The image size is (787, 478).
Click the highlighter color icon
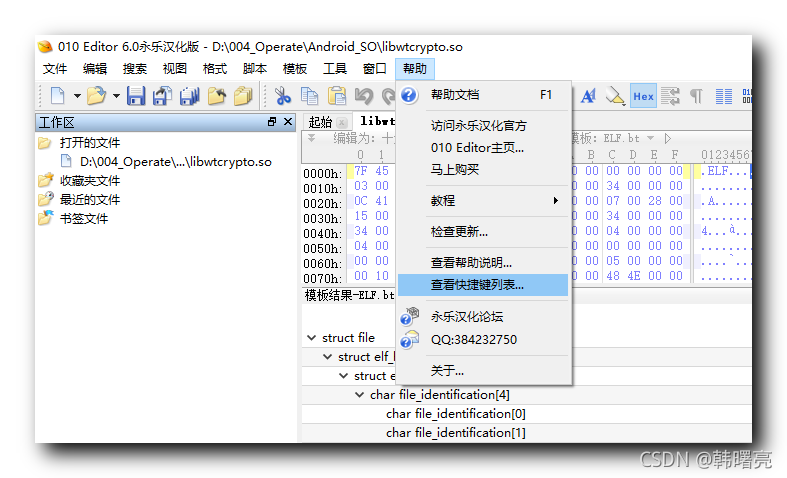(x=615, y=95)
